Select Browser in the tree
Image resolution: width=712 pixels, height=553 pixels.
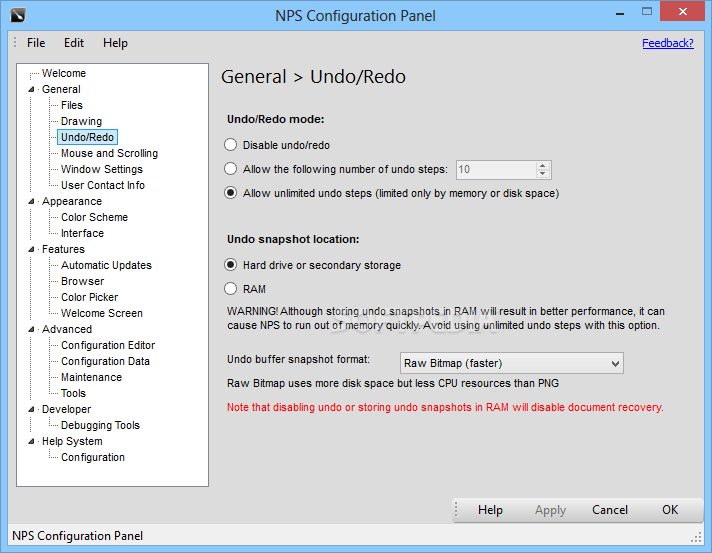83,281
